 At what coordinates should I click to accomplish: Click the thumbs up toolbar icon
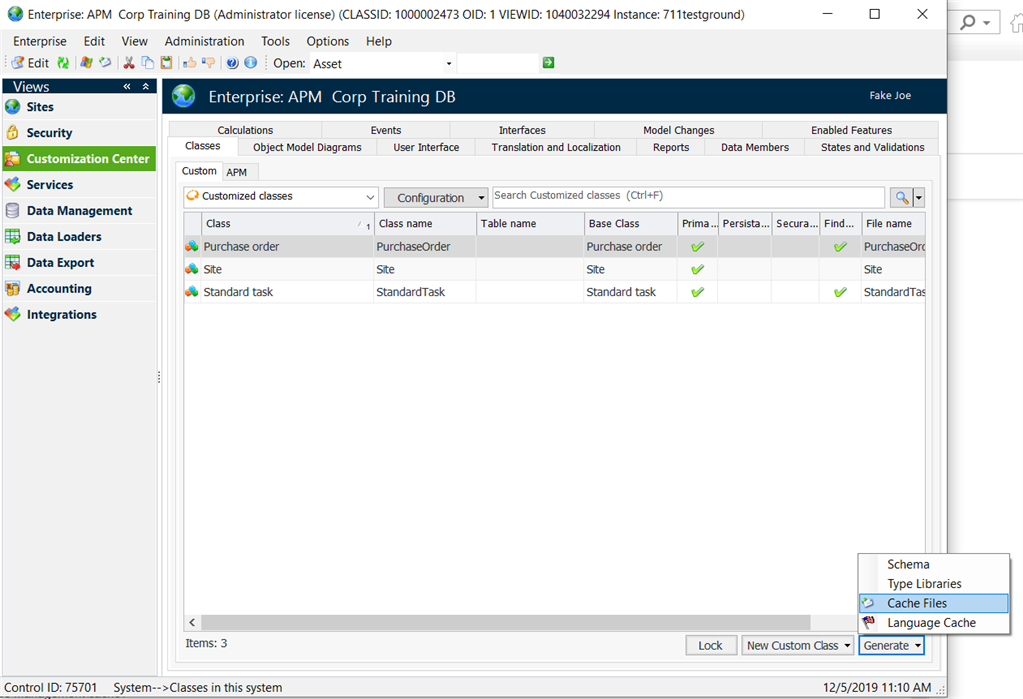(x=190, y=63)
